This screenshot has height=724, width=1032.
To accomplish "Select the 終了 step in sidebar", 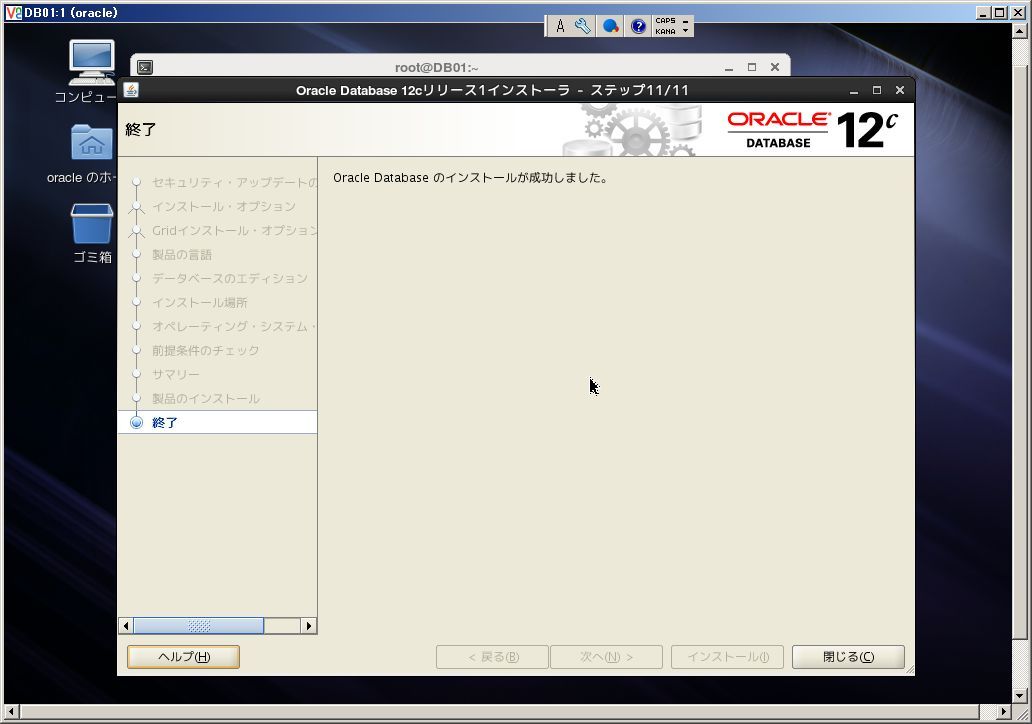I will pos(217,423).
